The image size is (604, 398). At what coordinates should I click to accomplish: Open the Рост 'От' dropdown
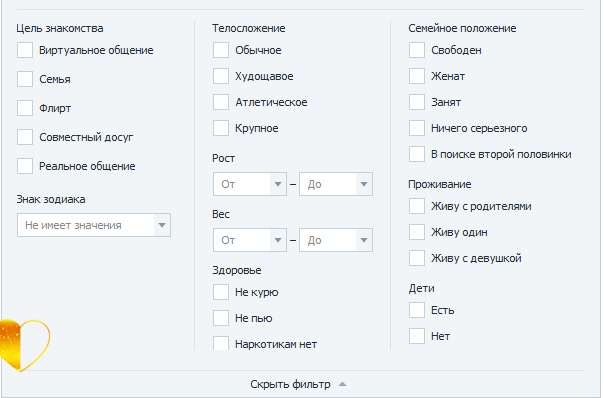[x=250, y=184]
